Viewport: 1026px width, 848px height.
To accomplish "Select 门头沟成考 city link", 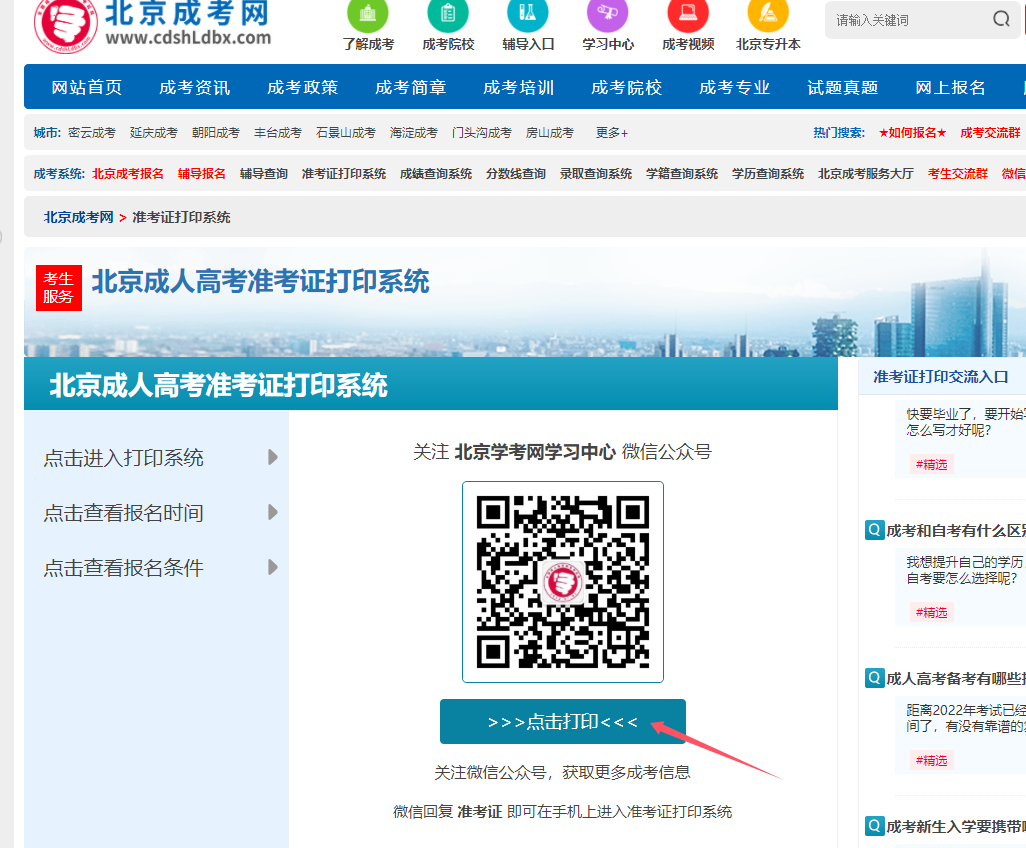I will 482,133.
